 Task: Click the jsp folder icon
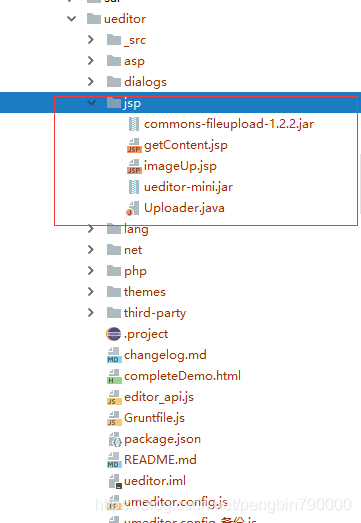pos(114,103)
